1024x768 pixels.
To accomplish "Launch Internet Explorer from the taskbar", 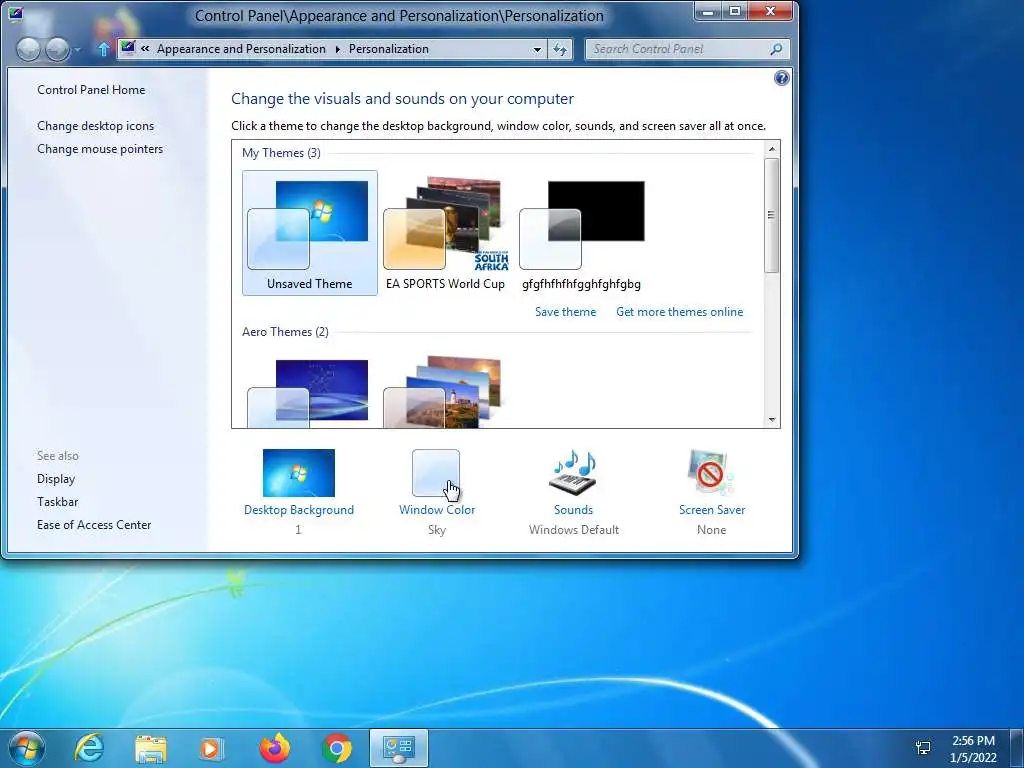I will pyautogui.click(x=89, y=748).
